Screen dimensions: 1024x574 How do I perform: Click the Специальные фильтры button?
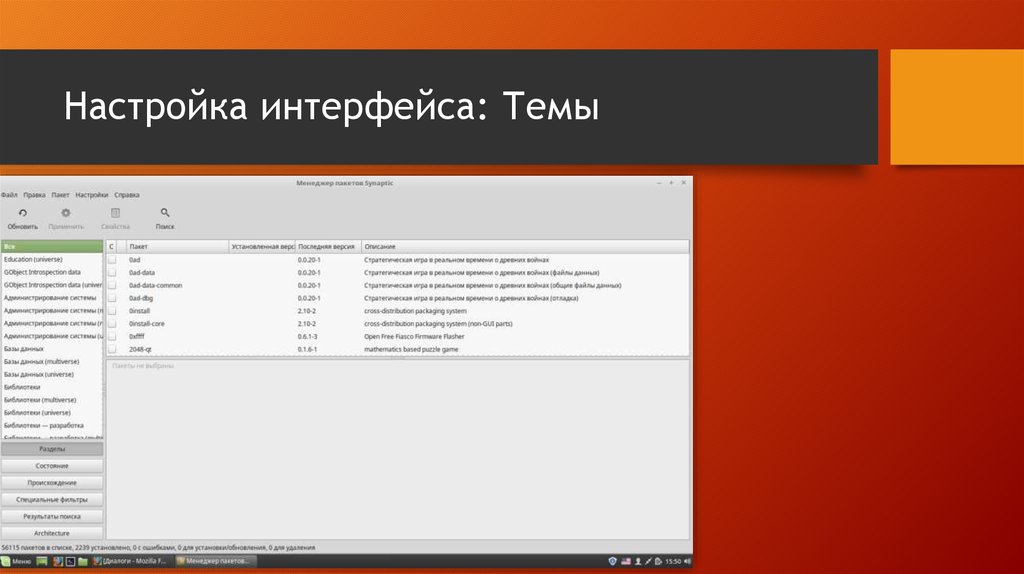pos(52,500)
